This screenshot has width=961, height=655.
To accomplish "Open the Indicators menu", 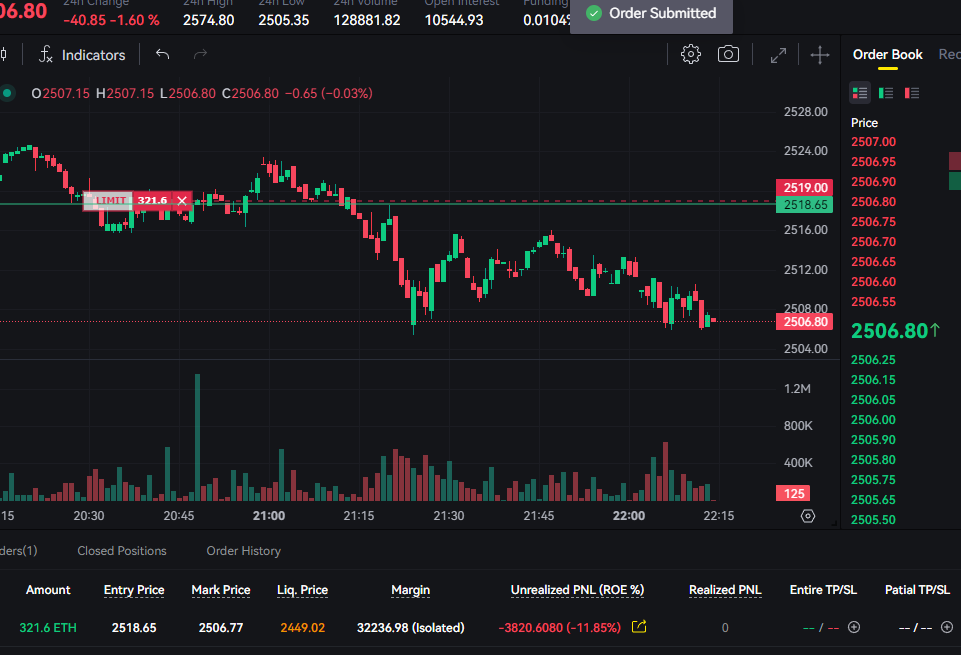I will (82, 55).
